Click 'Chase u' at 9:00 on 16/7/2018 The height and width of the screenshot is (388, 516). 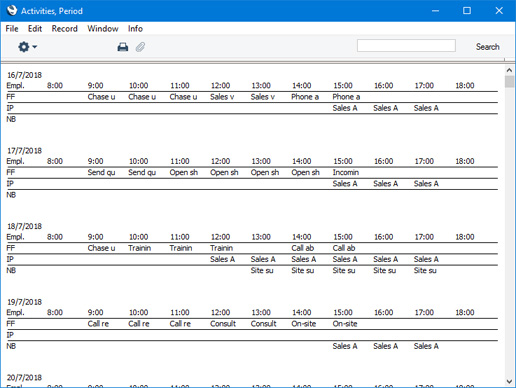[x=101, y=97]
